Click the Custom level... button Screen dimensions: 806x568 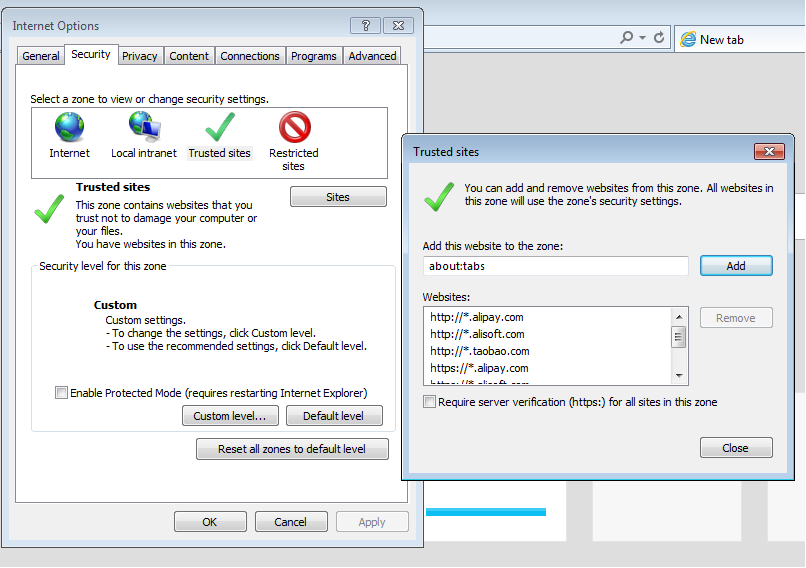click(x=230, y=416)
